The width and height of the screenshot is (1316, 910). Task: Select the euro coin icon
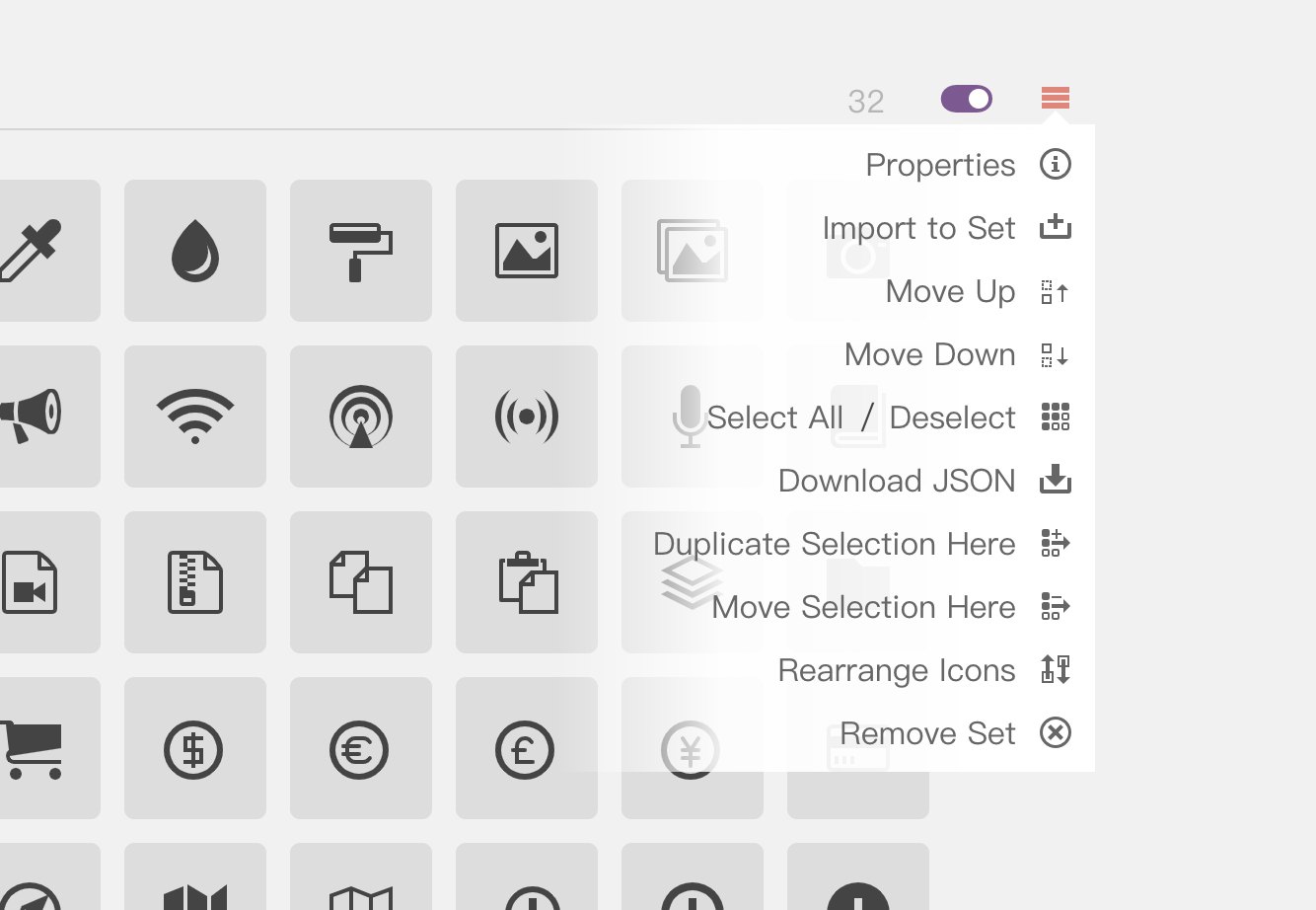pyautogui.click(x=361, y=750)
